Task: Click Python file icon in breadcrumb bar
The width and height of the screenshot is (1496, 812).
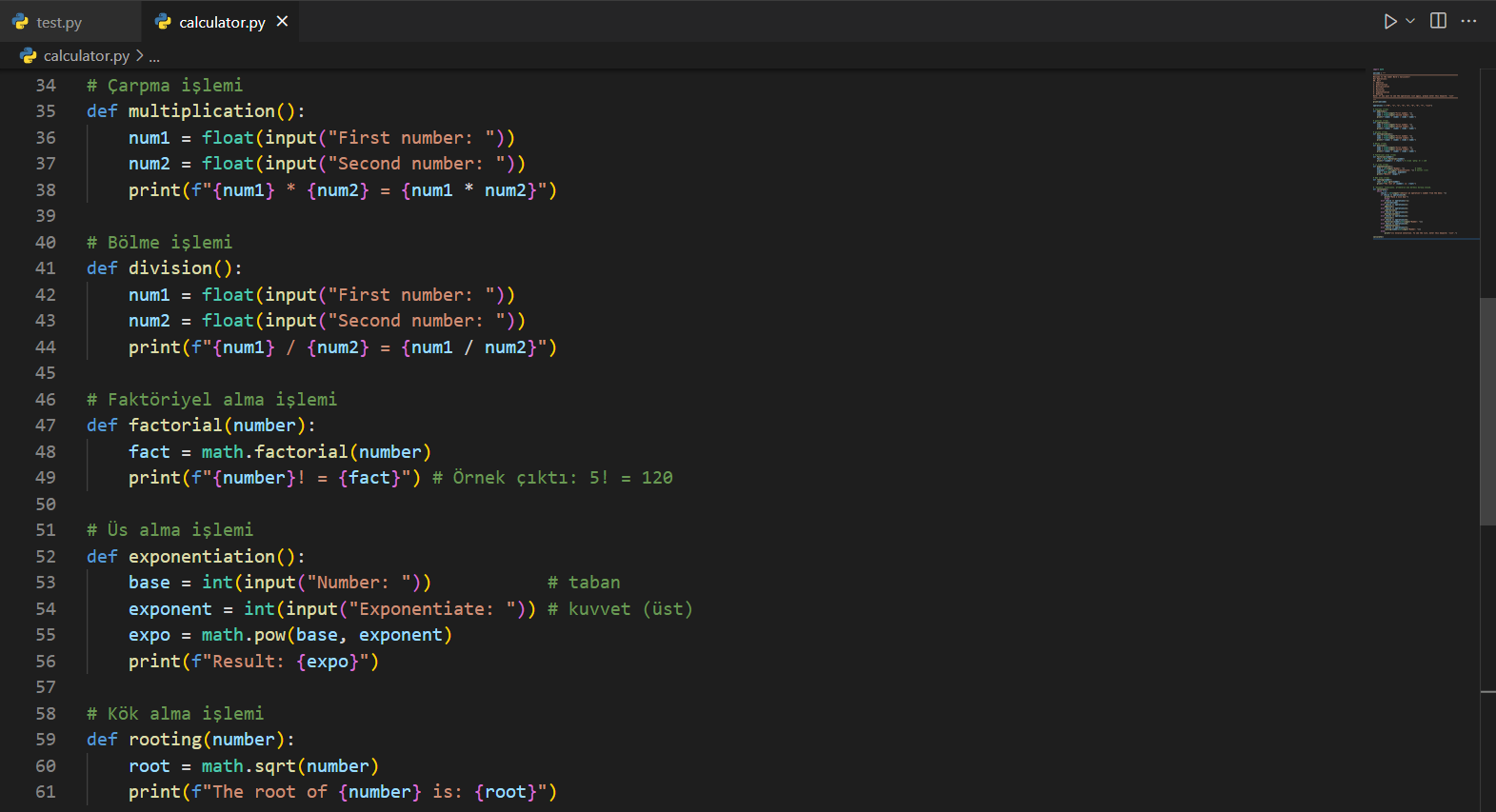Action: click(29, 56)
